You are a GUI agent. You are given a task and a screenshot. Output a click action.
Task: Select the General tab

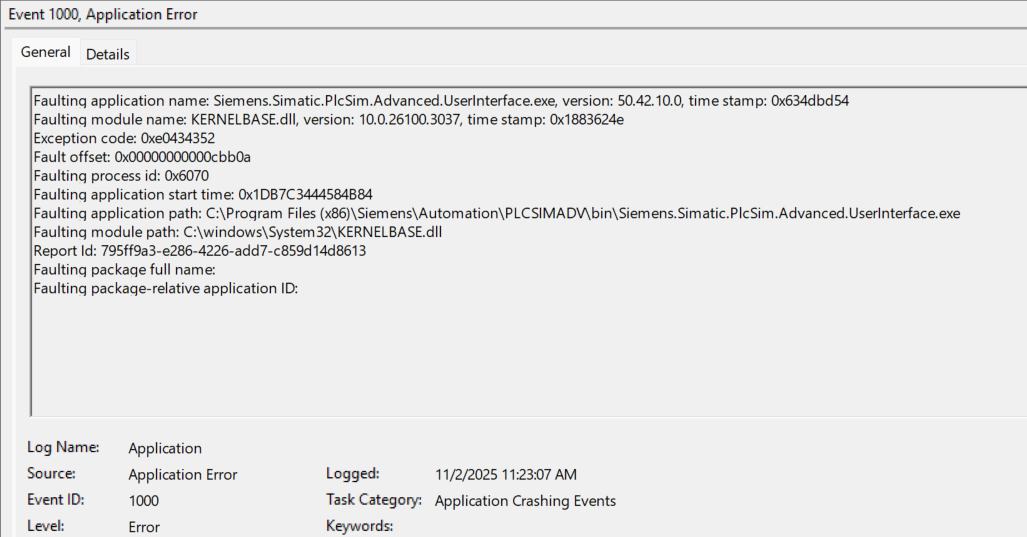[46, 52]
